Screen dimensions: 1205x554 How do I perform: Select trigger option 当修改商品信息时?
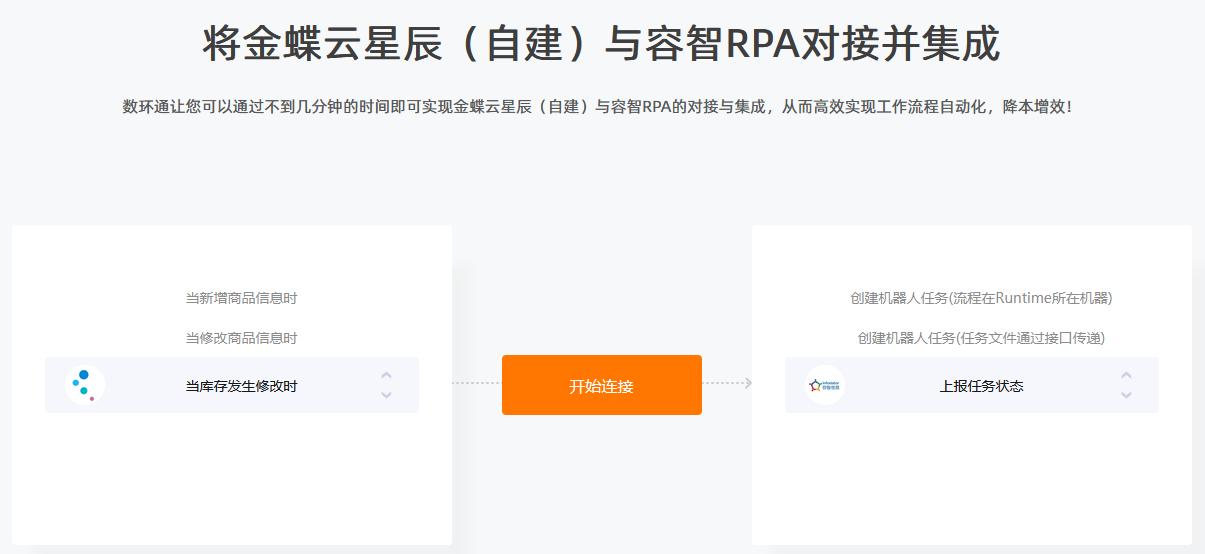[241, 338]
